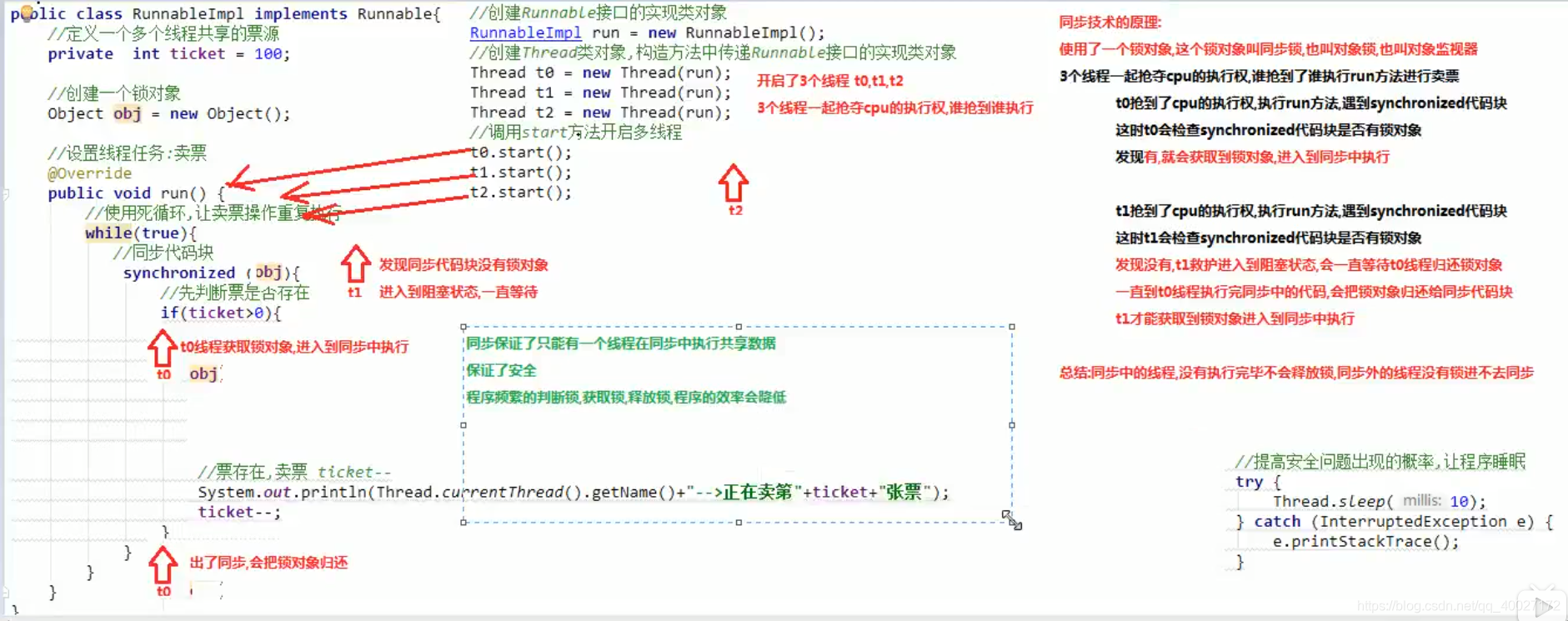Select the right-middle handle of green text box
The width and height of the screenshot is (1568, 621).
pos(1012,425)
